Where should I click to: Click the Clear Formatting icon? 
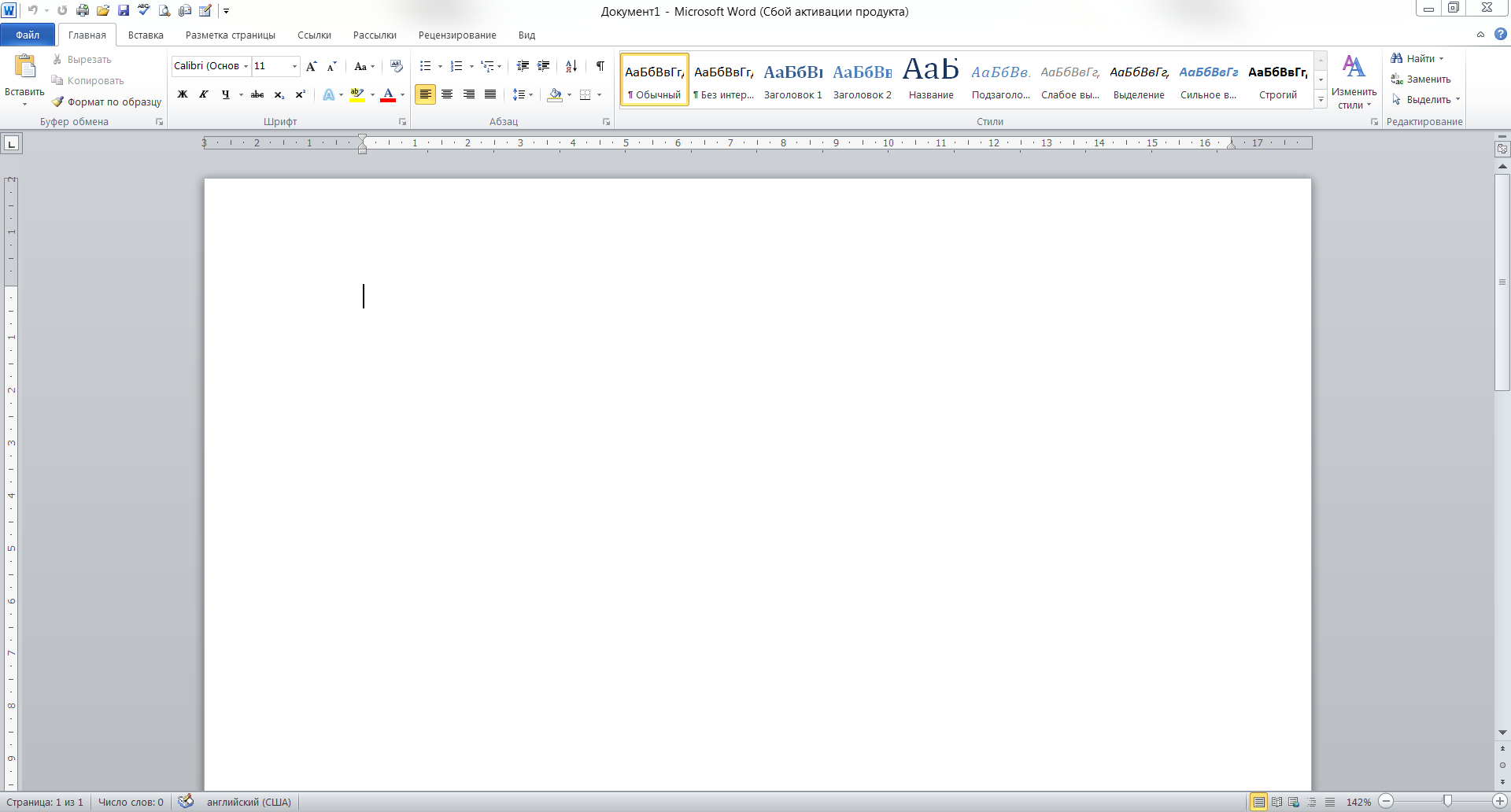(397, 66)
